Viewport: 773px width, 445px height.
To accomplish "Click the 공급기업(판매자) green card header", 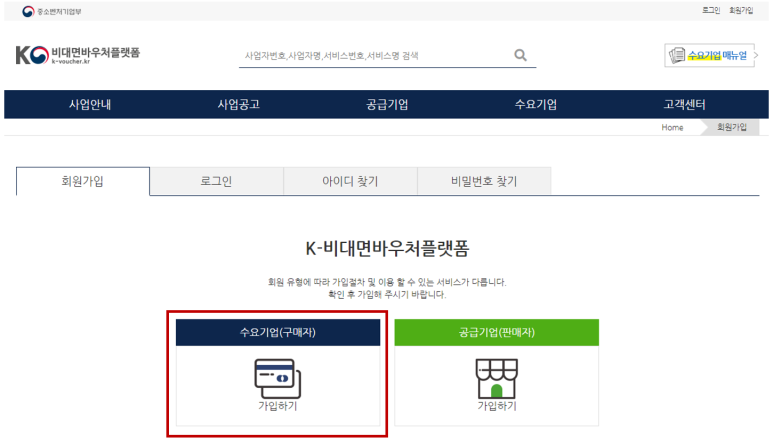I will click(496, 333).
